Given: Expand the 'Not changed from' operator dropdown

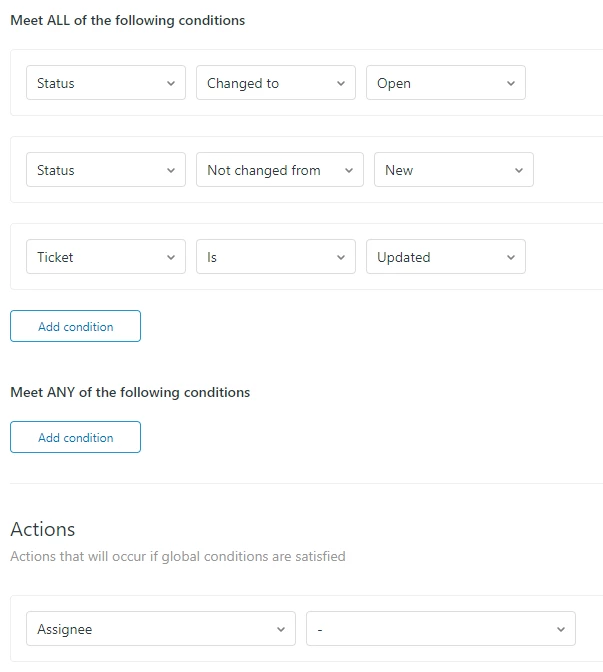Looking at the screenshot, I should click(279, 170).
